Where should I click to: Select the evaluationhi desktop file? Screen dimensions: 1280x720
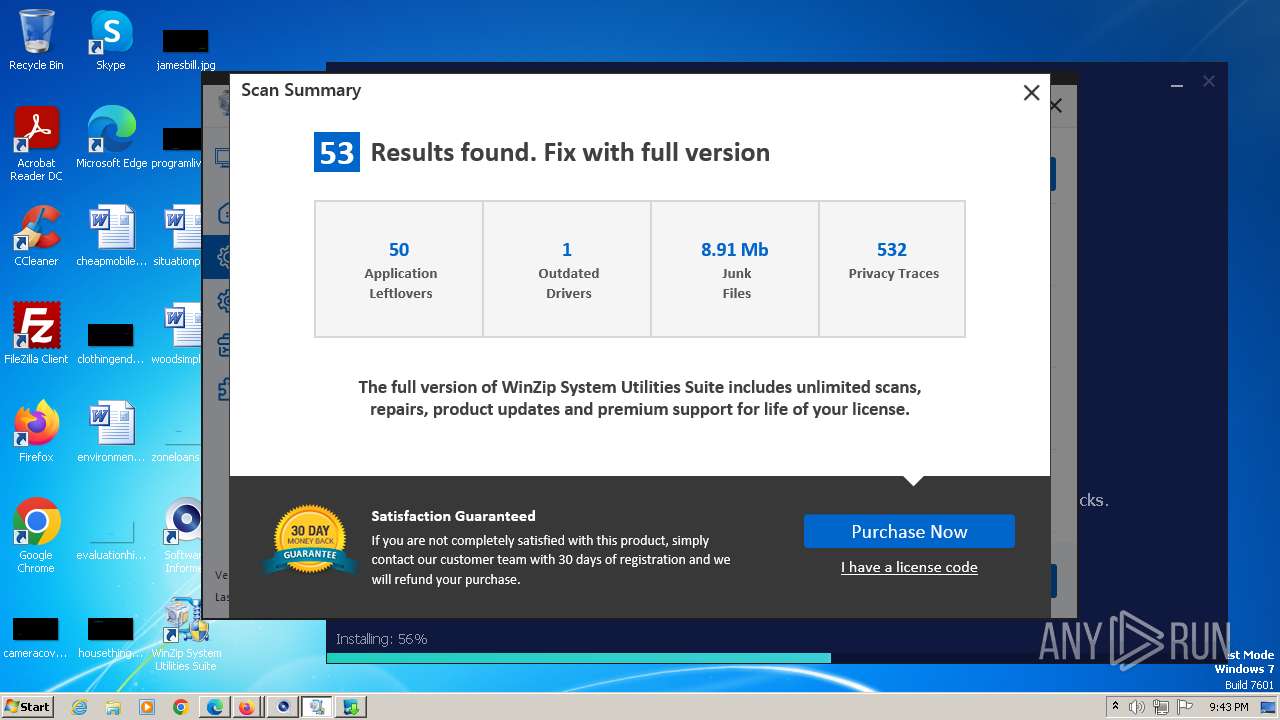tap(111, 540)
